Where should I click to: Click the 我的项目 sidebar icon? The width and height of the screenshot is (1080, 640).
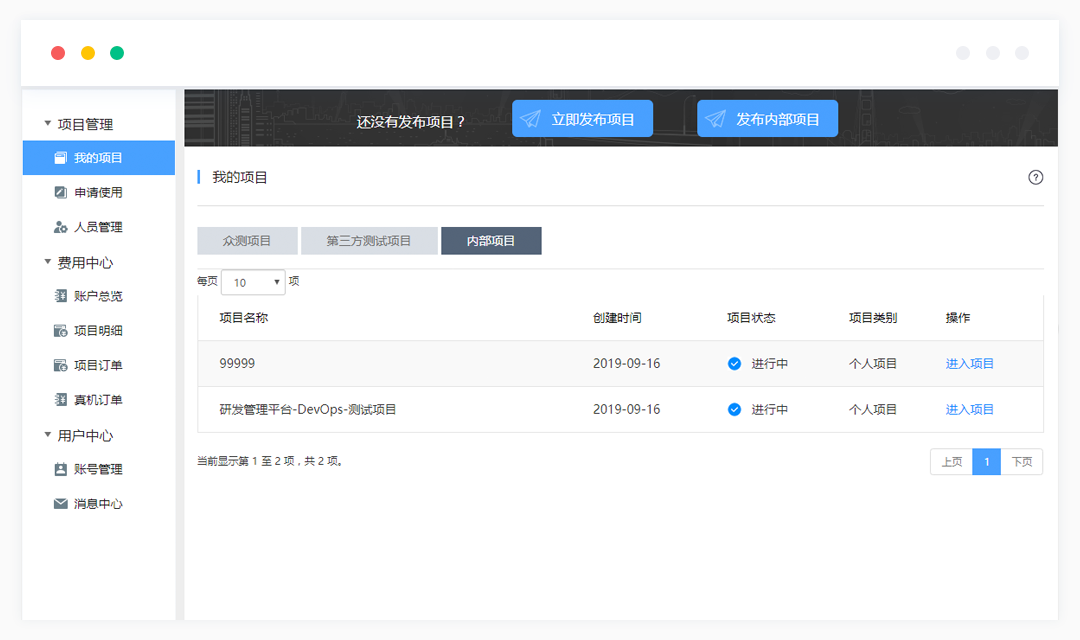(60, 158)
